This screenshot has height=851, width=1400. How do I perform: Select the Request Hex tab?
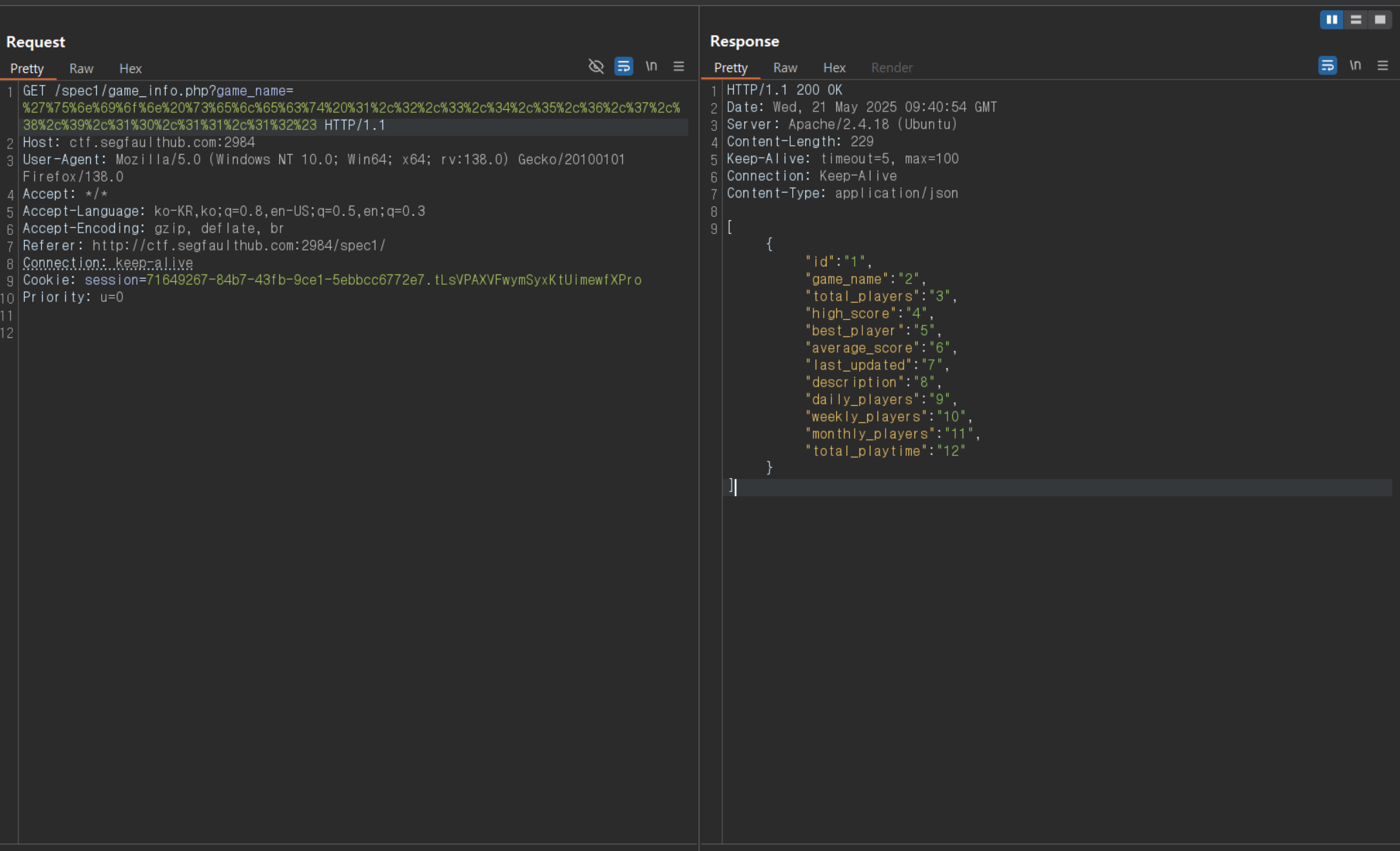tap(130, 69)
